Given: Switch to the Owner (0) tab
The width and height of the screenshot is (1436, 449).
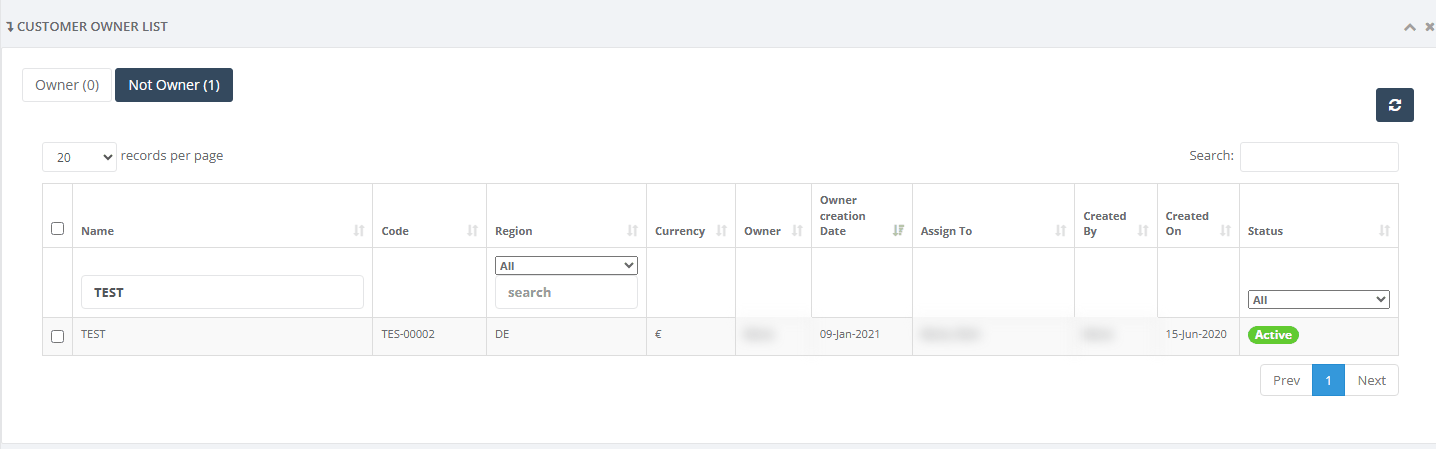Looking at the screenshot, I should pos(67,85).
